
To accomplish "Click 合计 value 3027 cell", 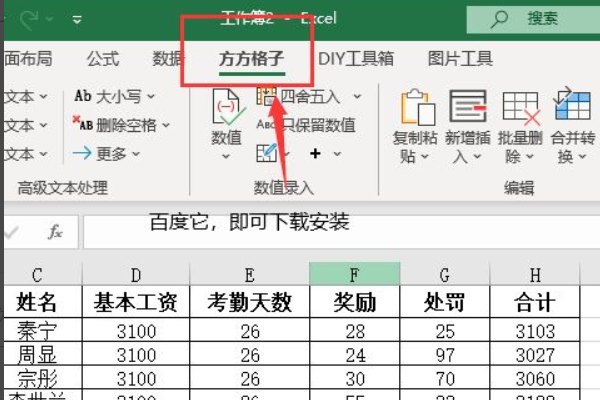I will pos(535,354).
